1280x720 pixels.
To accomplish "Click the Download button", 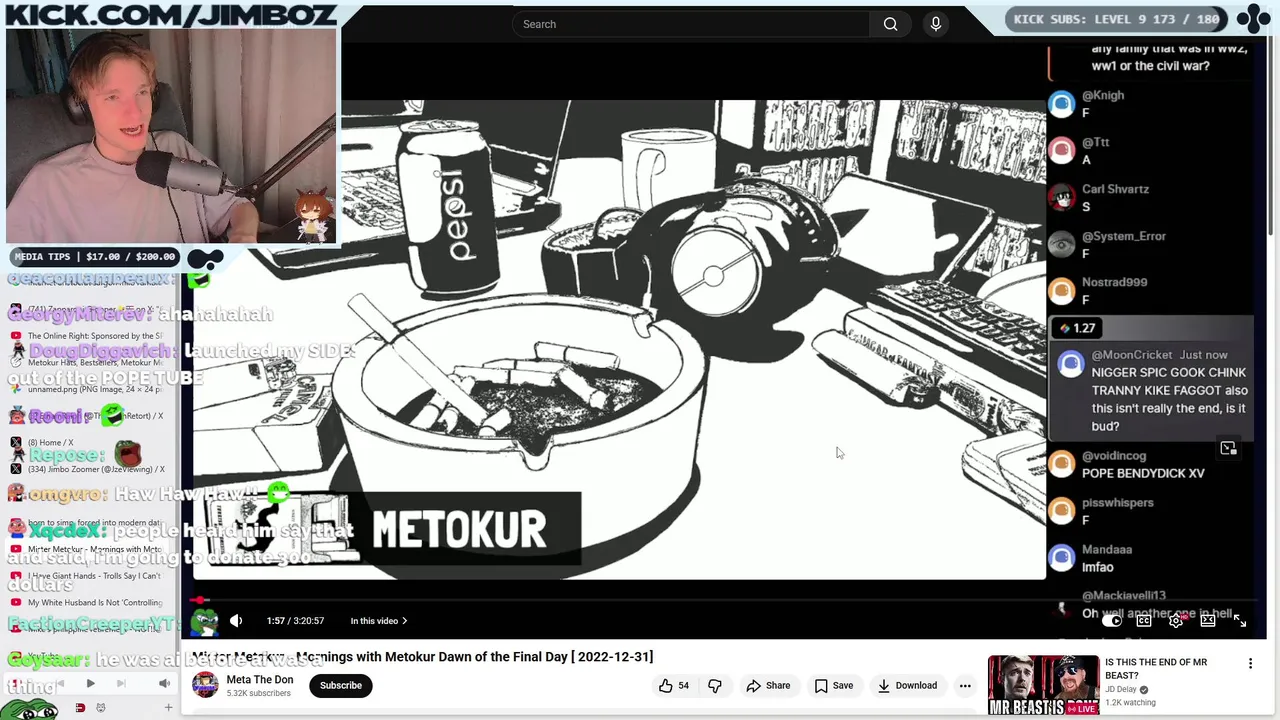I will [x=907, y=685].
